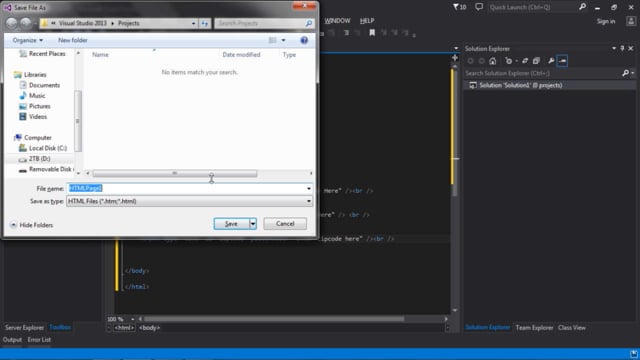Select Solution 'Solution1' (0 projects) node

520,85
